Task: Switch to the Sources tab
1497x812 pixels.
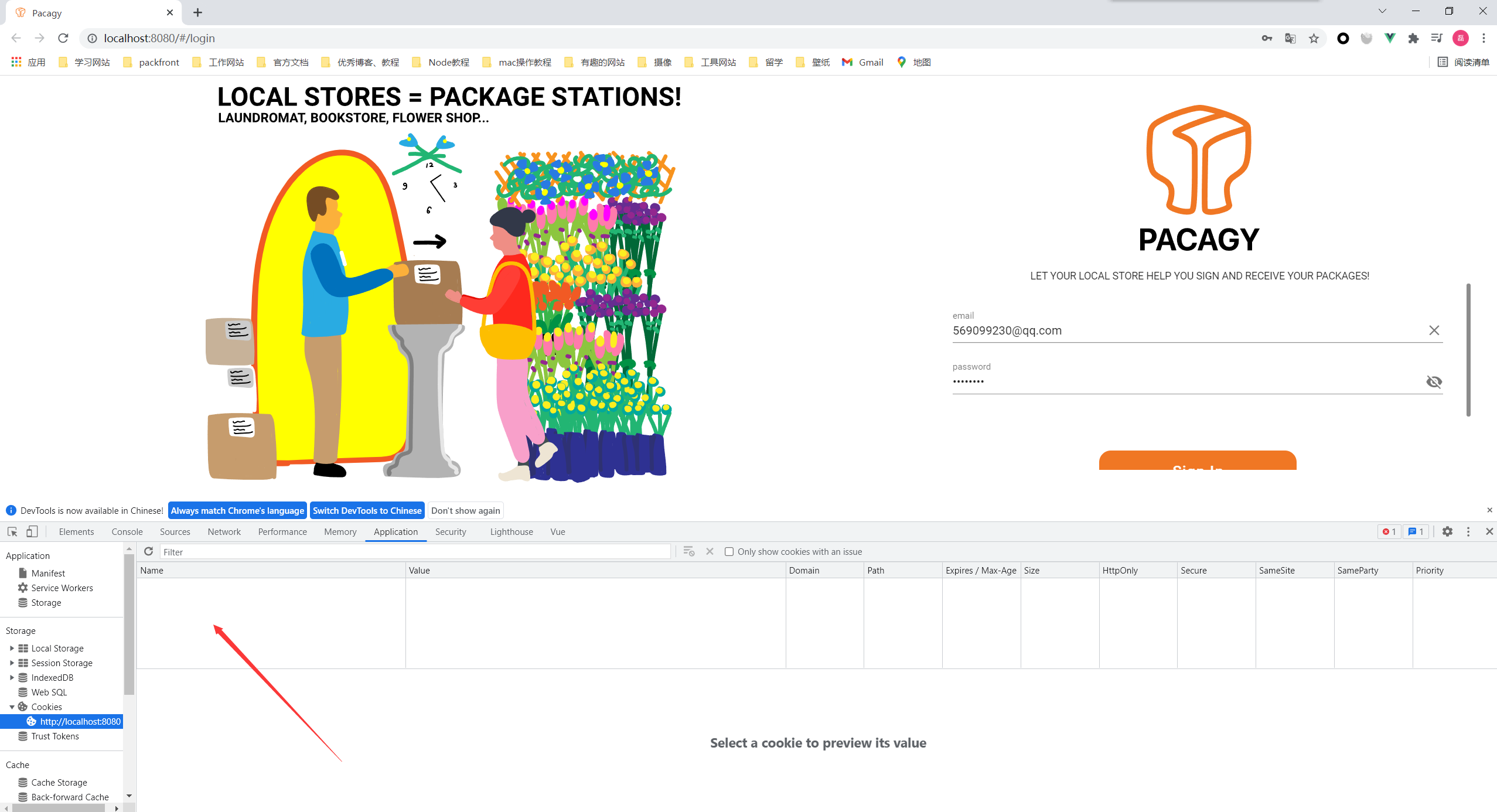Action: pos(175,531)
